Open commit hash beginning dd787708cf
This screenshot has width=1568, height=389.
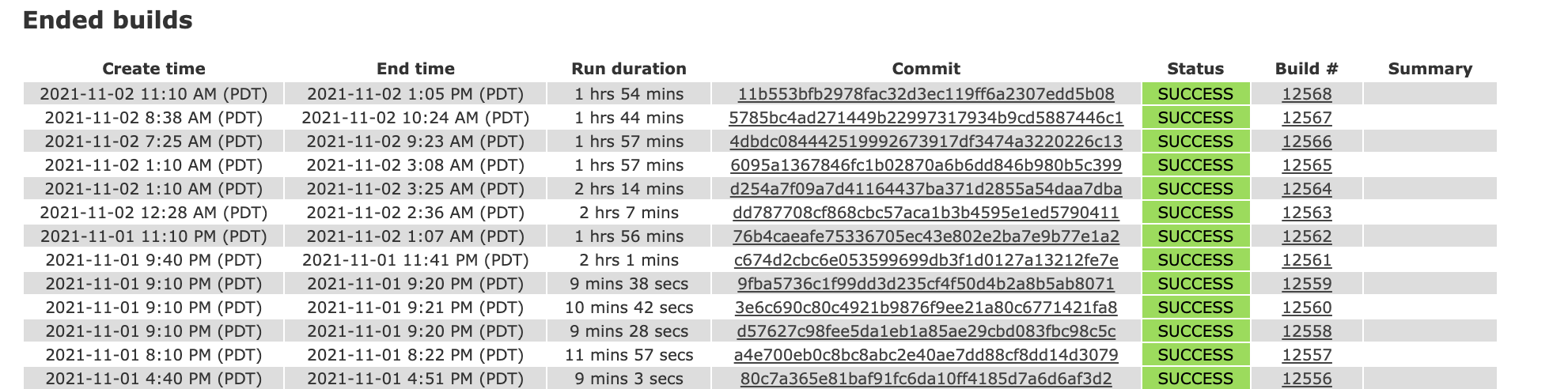(926, 213)
